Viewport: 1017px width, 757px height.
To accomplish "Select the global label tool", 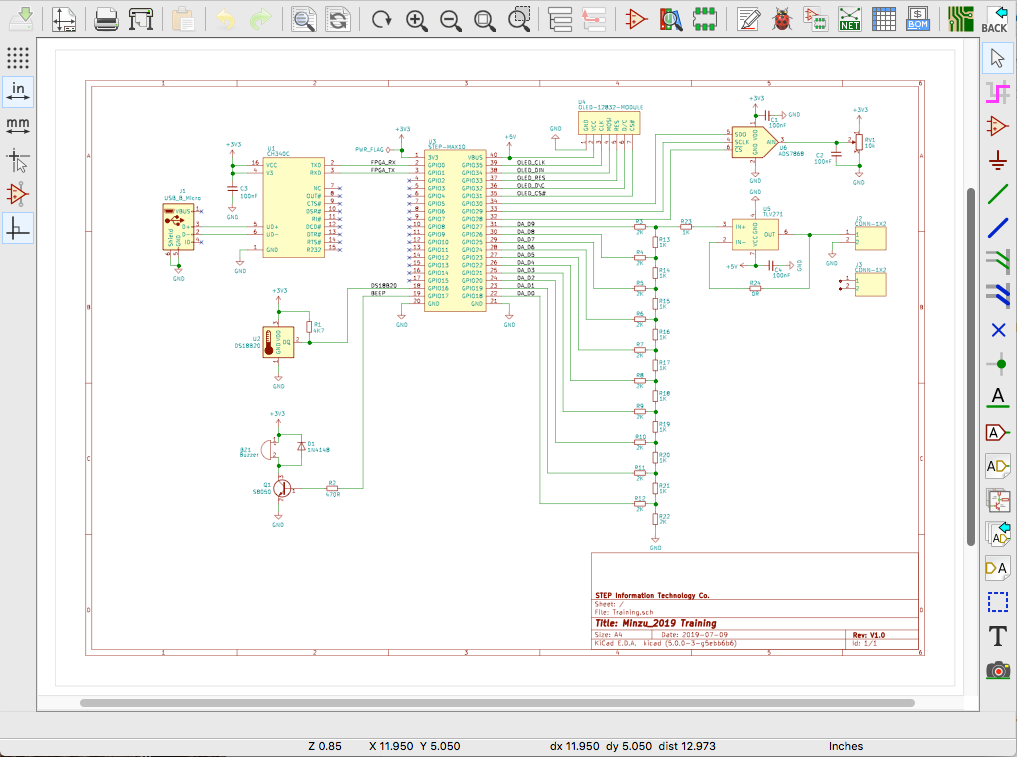I will click(x=998, y=432).
